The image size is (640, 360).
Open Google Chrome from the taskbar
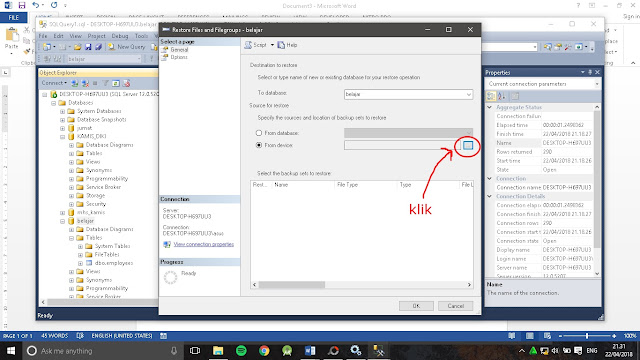click(x=264, y=351)
